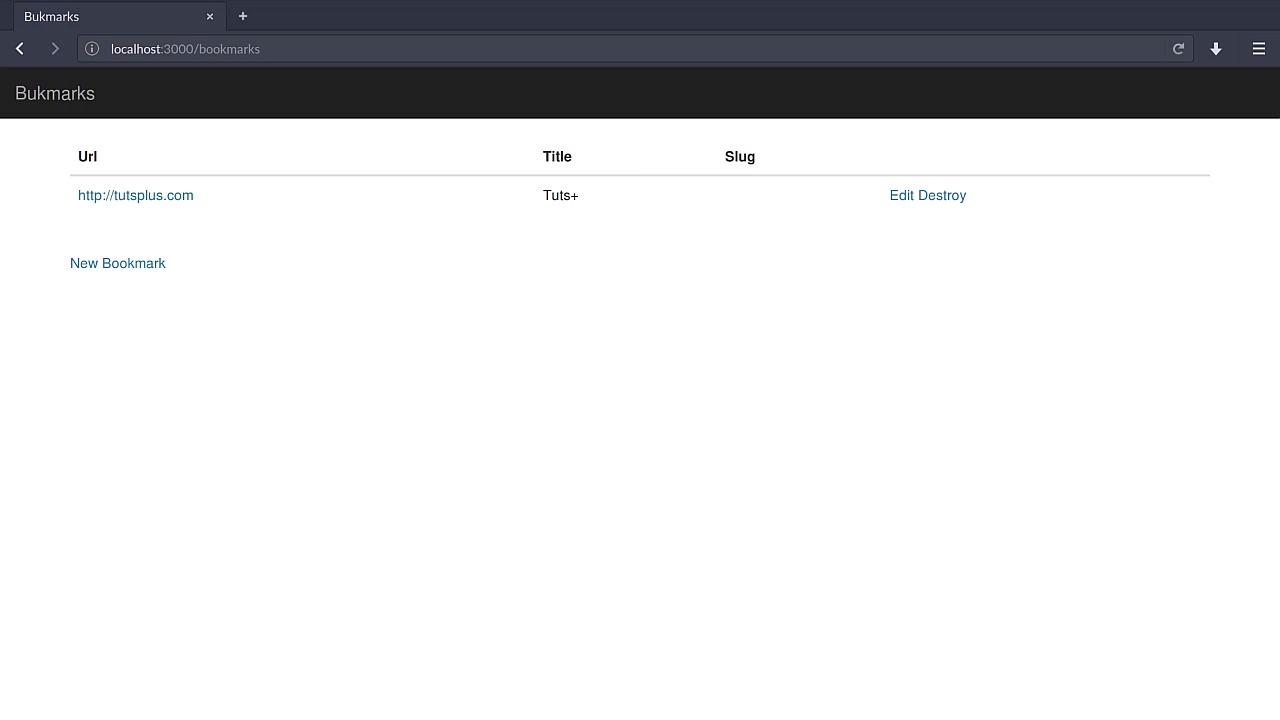The image size is (1280, 720).
Task: Click the Bukmarks navbar brand link
Action: tap(55, 93)
